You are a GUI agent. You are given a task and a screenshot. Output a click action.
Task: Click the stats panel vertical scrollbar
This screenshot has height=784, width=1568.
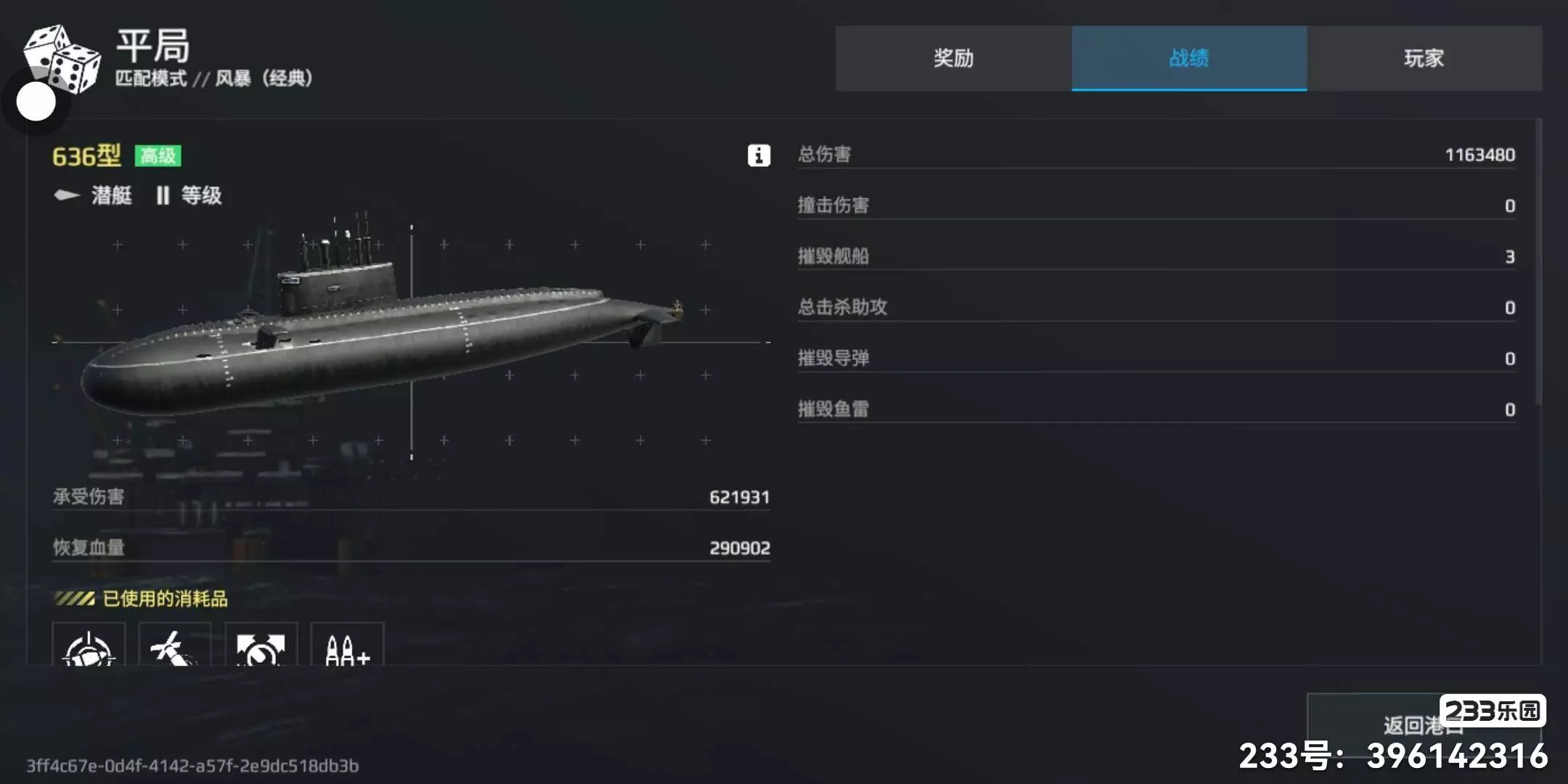[1538, 261]
